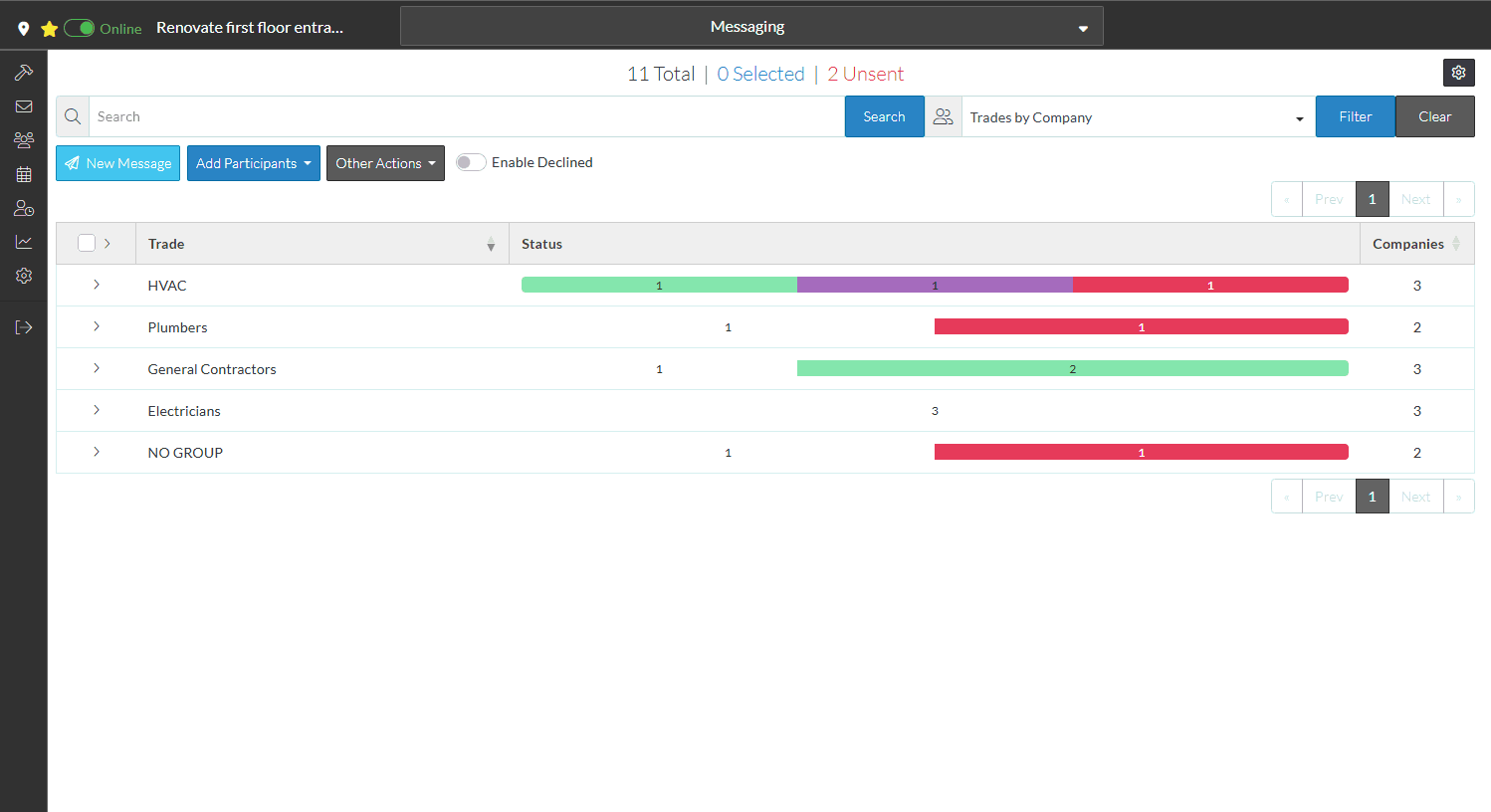Open the people group sidebar icon
The image size is (1491, 812).
pos(24,140)
